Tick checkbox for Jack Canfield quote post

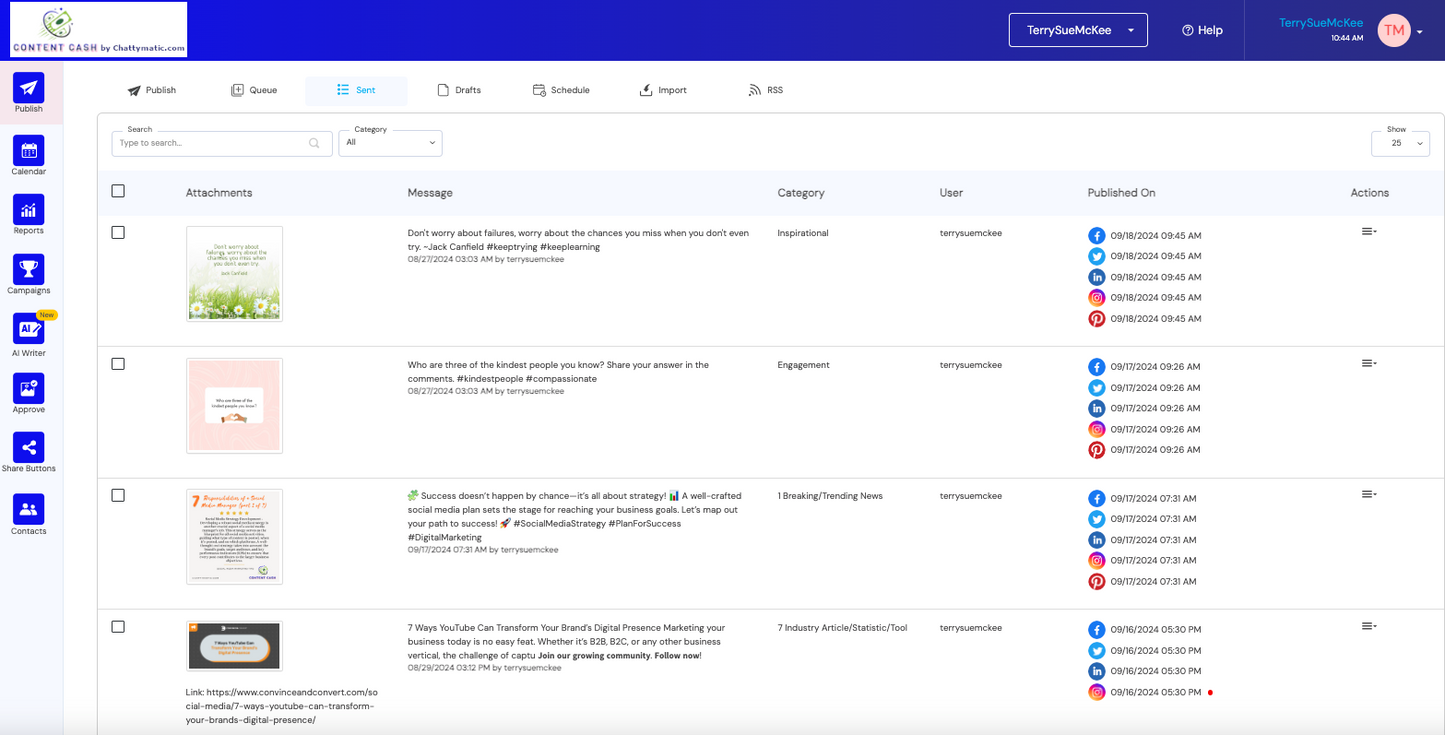pos(118,232)
